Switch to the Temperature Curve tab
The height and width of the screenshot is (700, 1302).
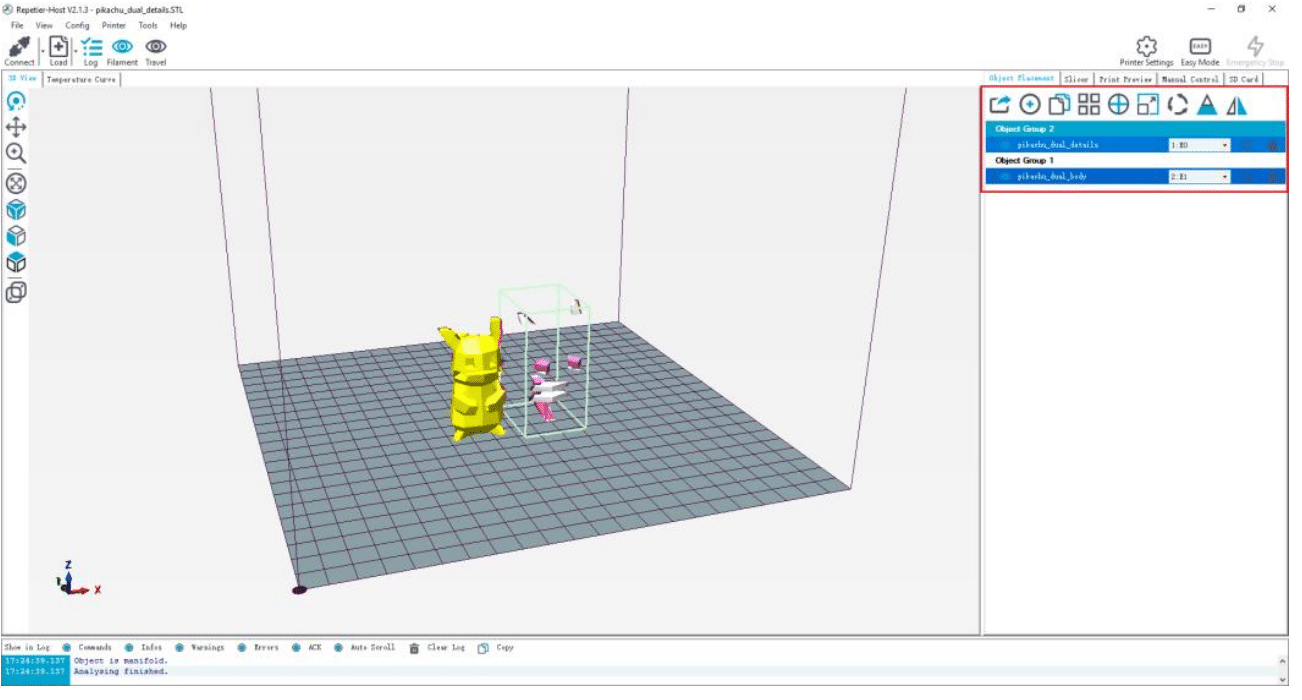[x=81, y=79]
